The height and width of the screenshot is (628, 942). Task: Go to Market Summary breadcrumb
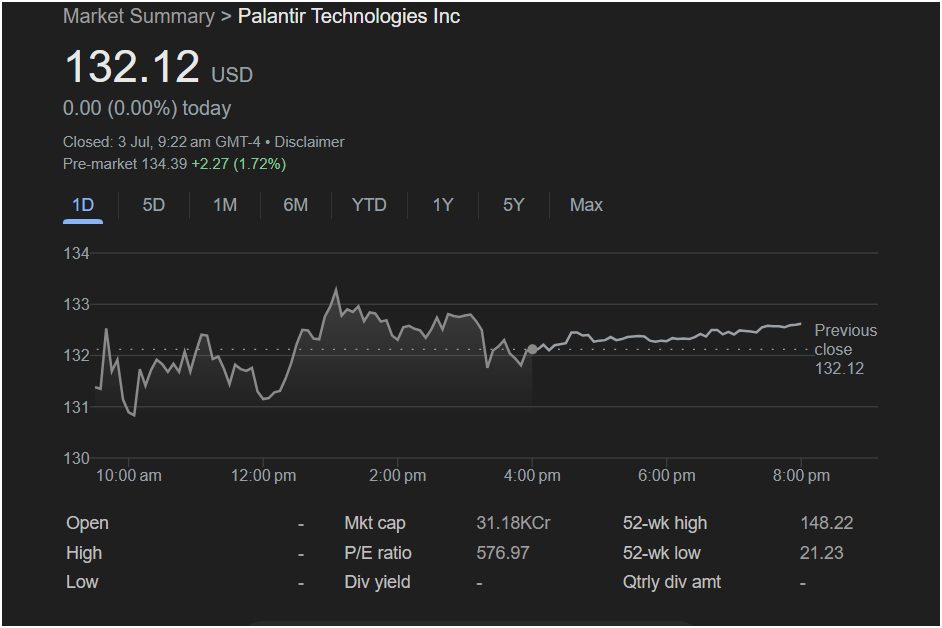click(x=139, y=16)
